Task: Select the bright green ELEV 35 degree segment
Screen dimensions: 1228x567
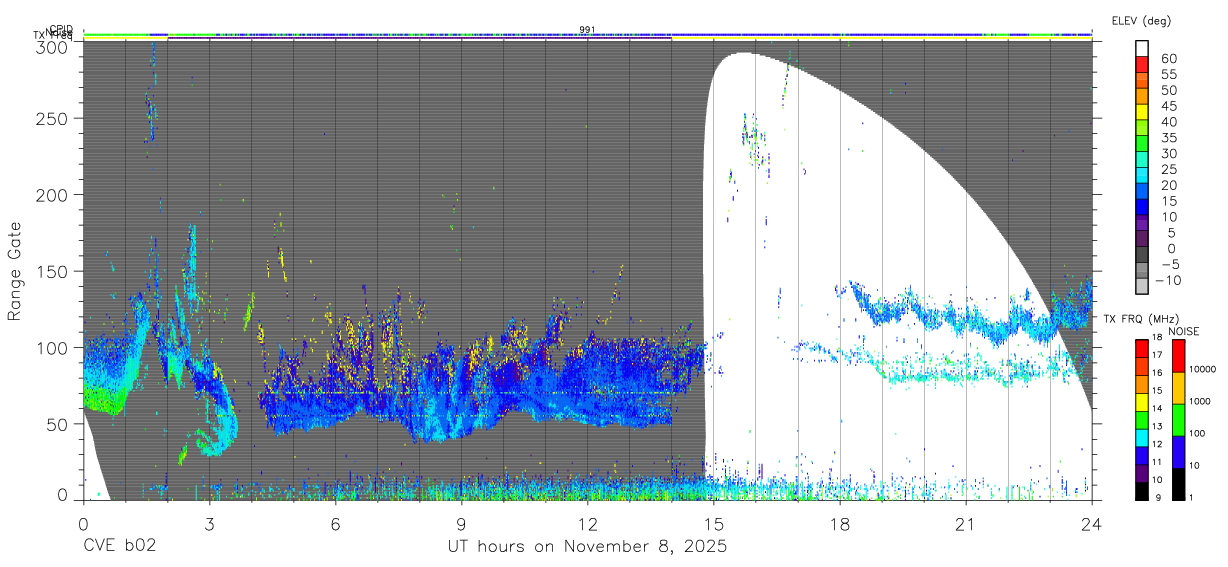Action: coord(1144,145)
